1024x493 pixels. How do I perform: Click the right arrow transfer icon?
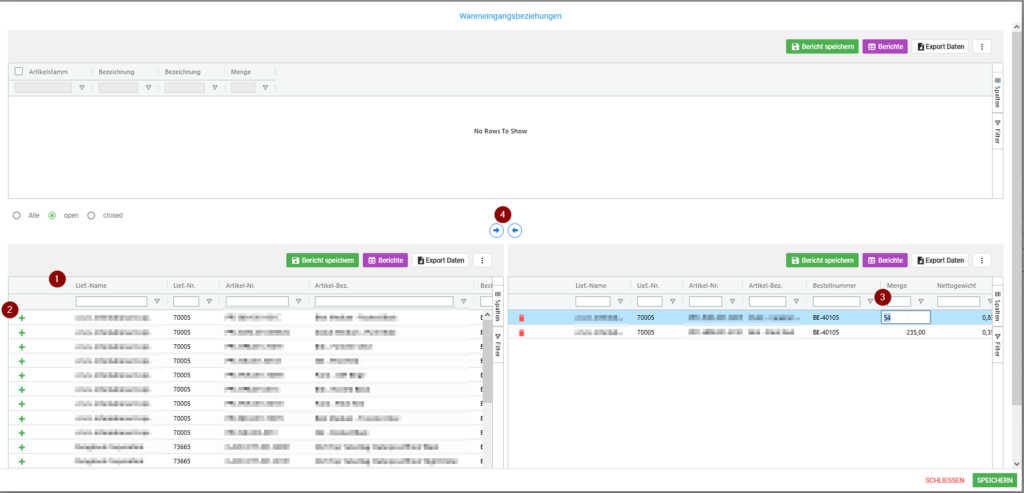497,230
